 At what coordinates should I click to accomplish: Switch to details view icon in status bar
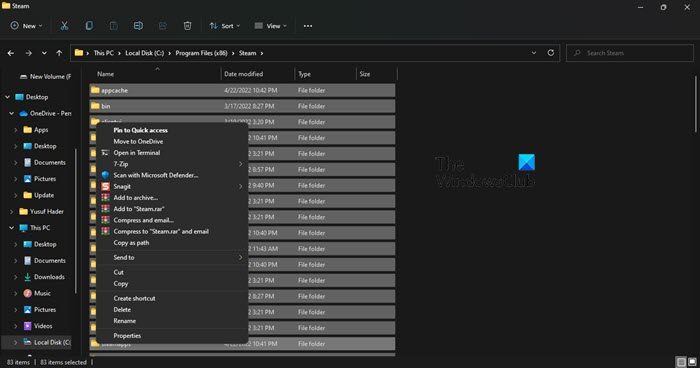click(681, 361)
